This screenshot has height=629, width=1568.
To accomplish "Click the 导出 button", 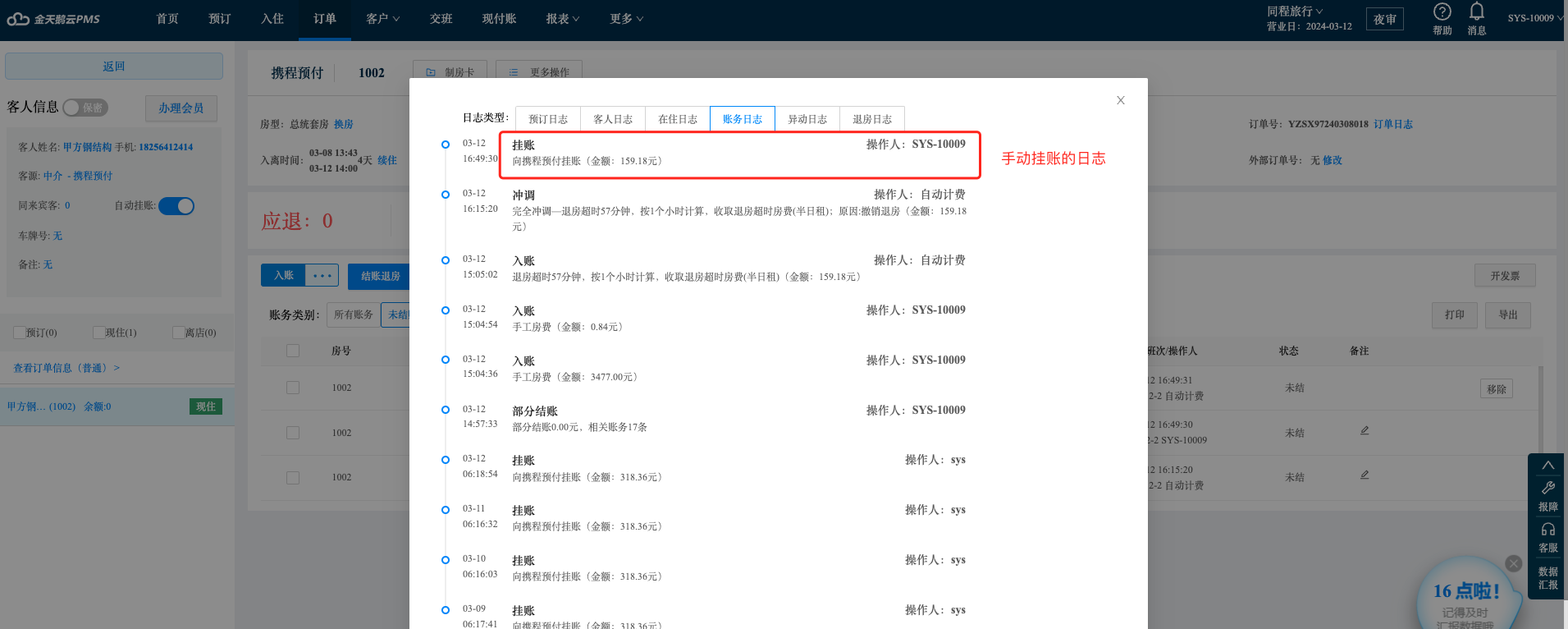I will [x=1508, y=314].
